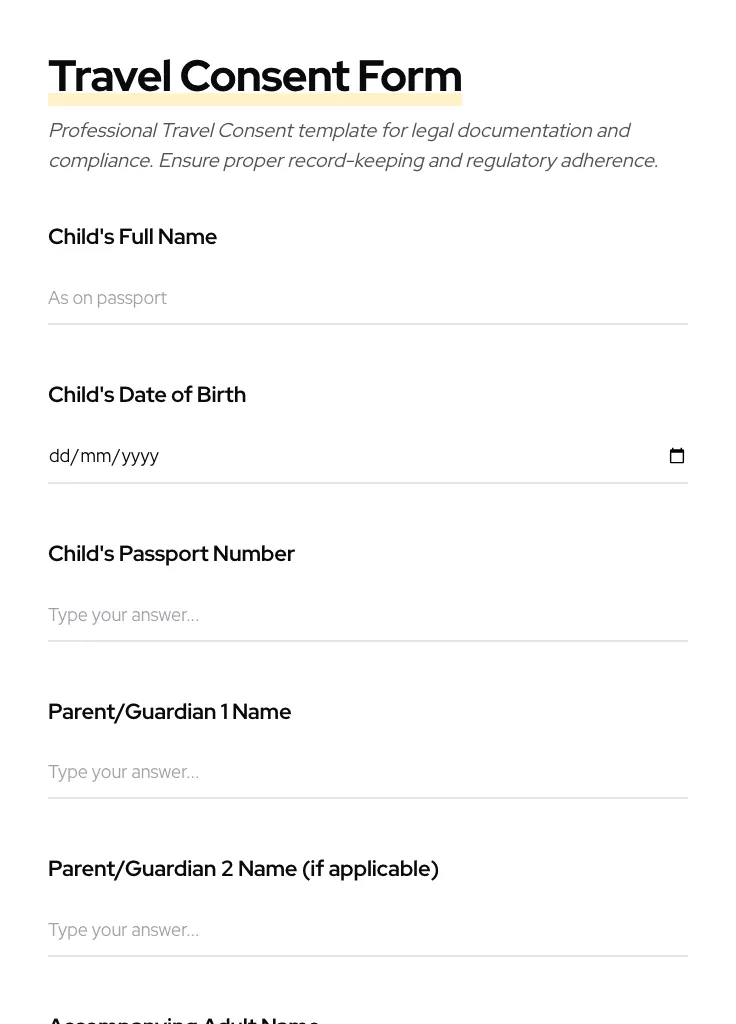Focus the Child's Passport Number answer field

click(368, 615)
